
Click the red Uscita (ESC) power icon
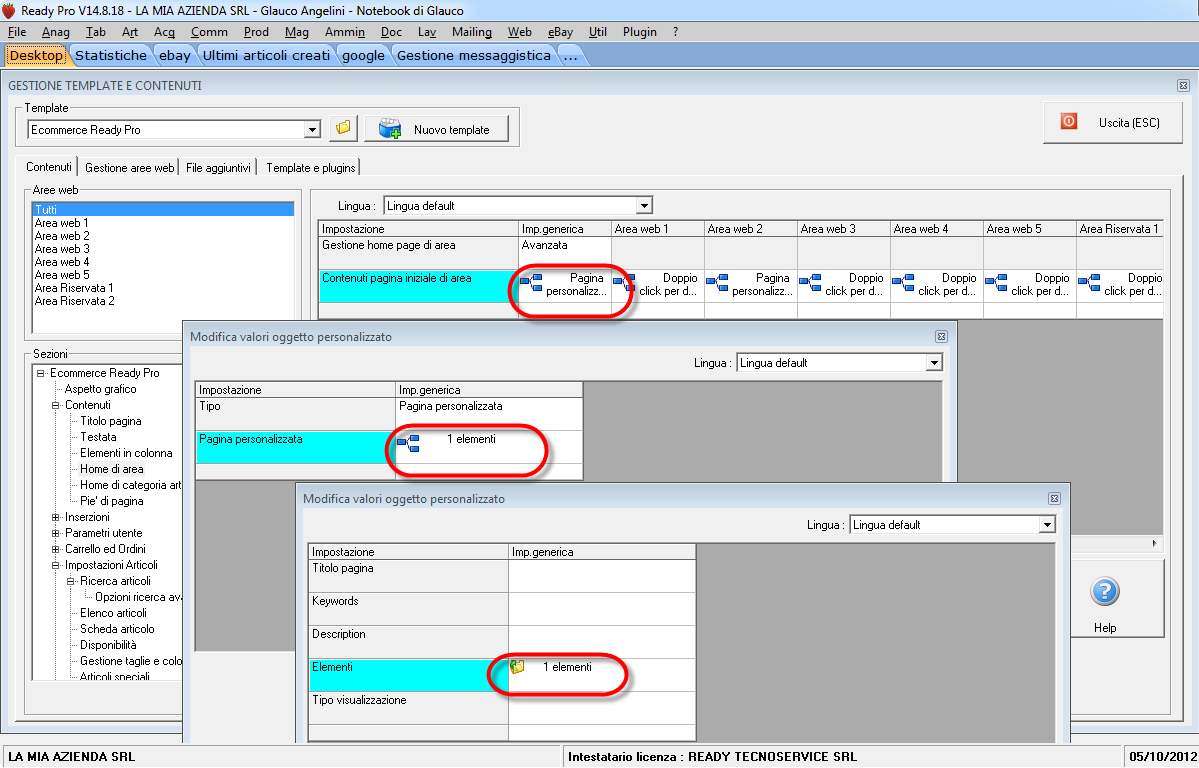[x=1068, y=122]
